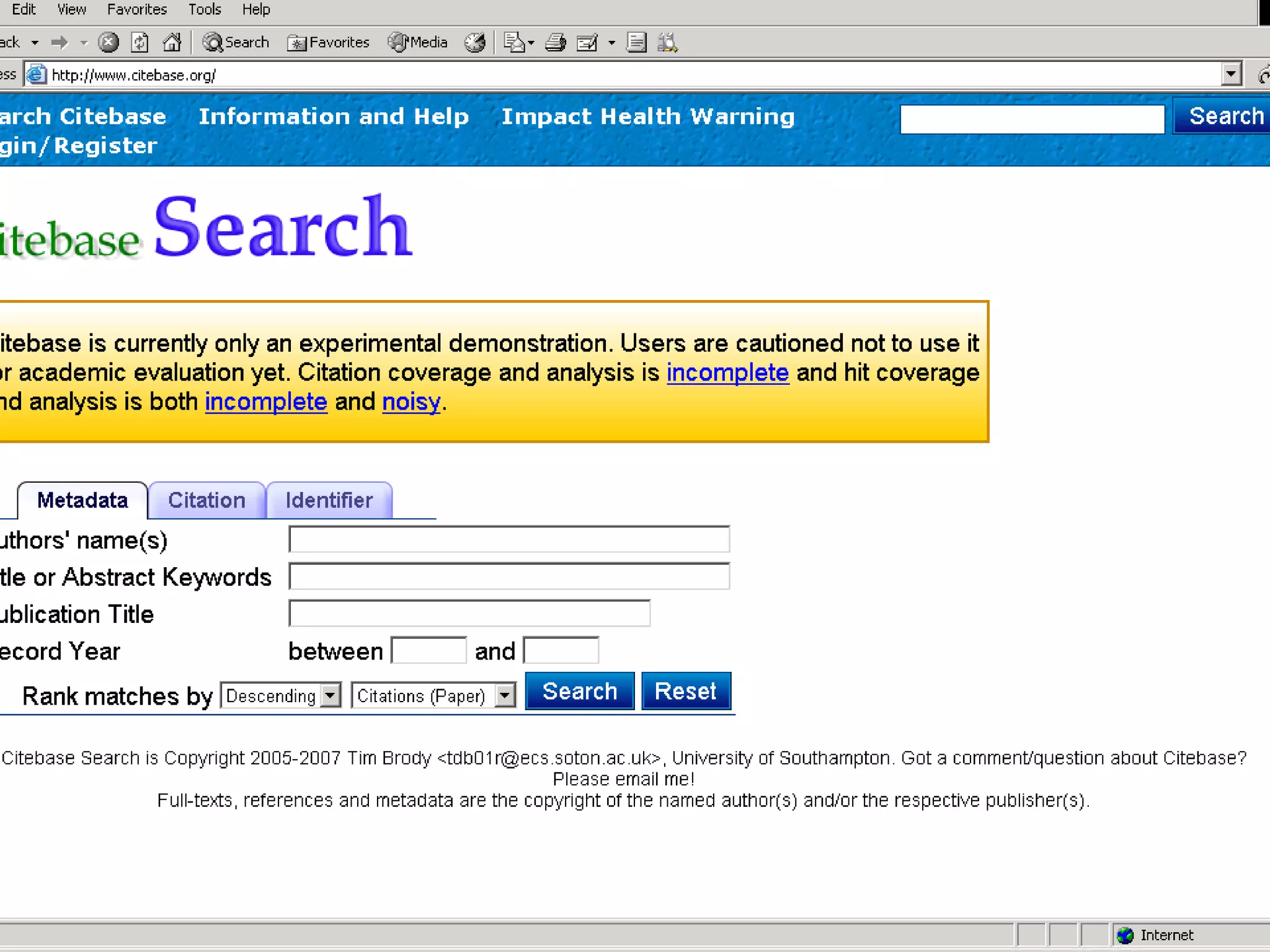This screenshot has width=1270, height=952.
Task: Expand the Citations (Paper) ranking dropdown
Action: coord(505,695)
